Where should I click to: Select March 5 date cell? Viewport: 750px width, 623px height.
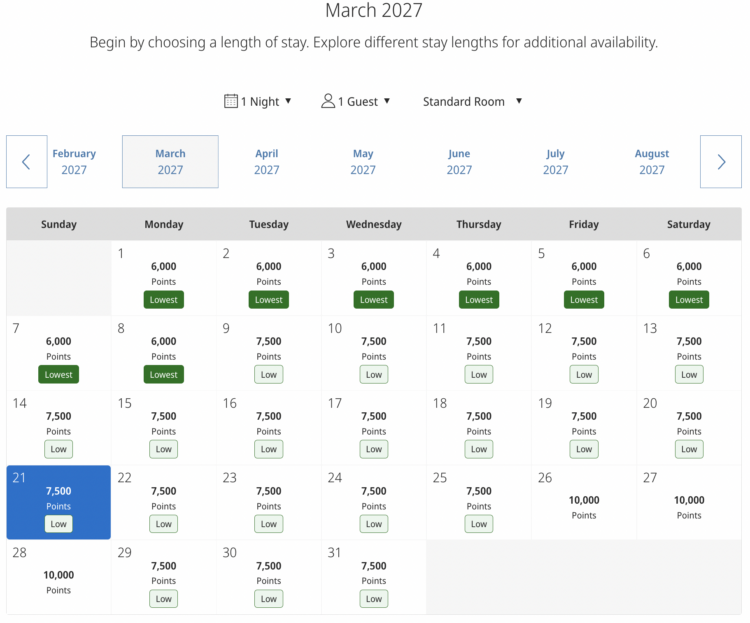coord(584,278)
